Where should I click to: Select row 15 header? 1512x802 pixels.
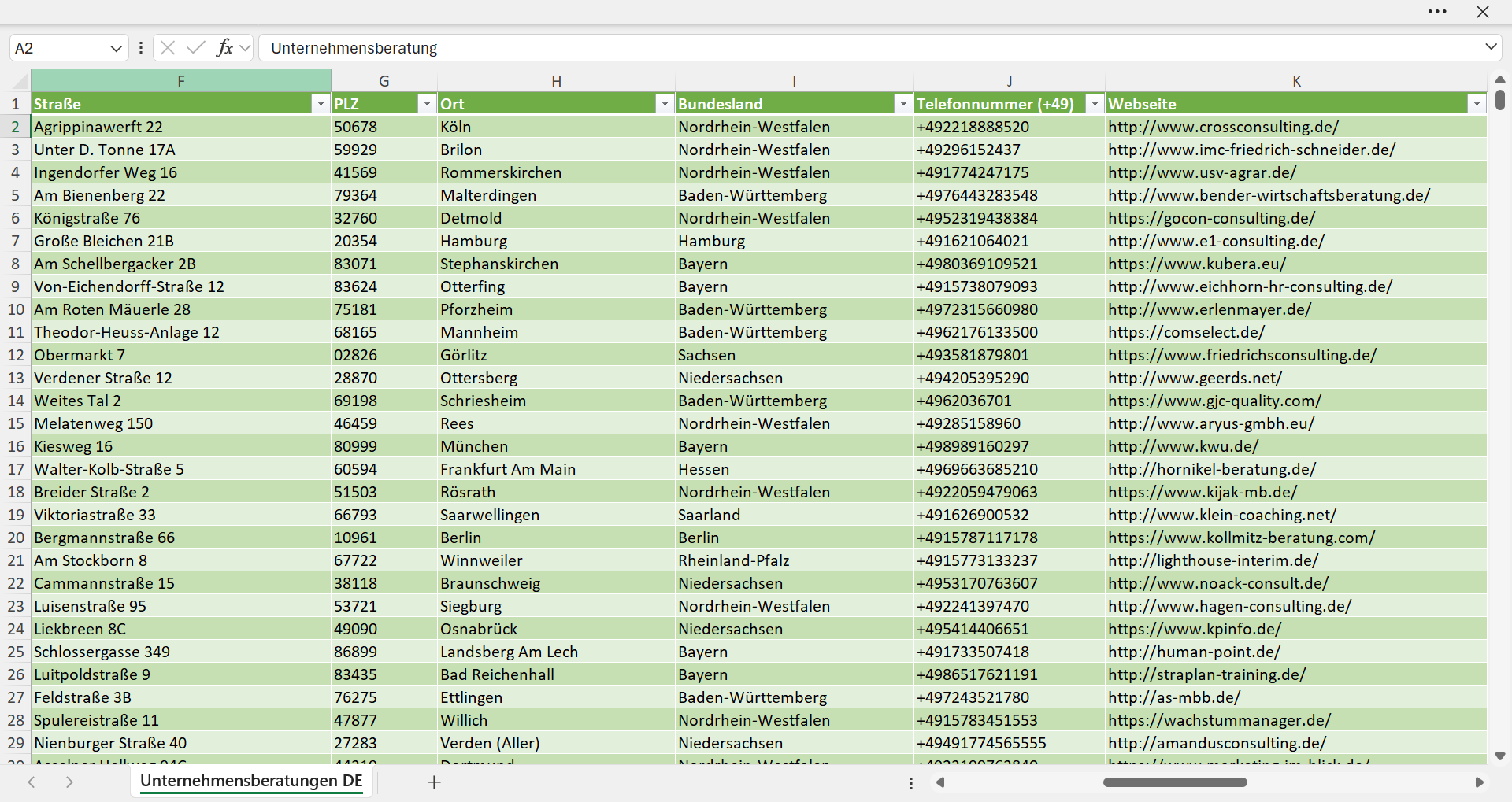[x=16, y=423]
